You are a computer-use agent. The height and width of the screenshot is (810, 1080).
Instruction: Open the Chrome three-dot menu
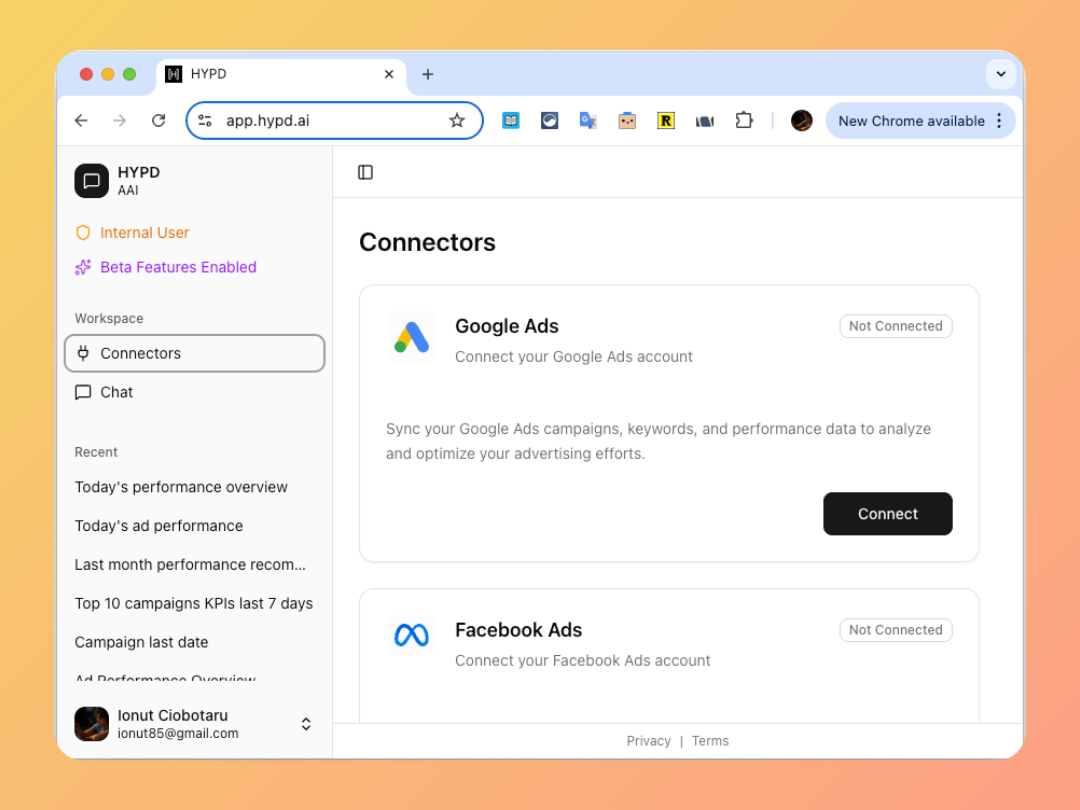998,120
